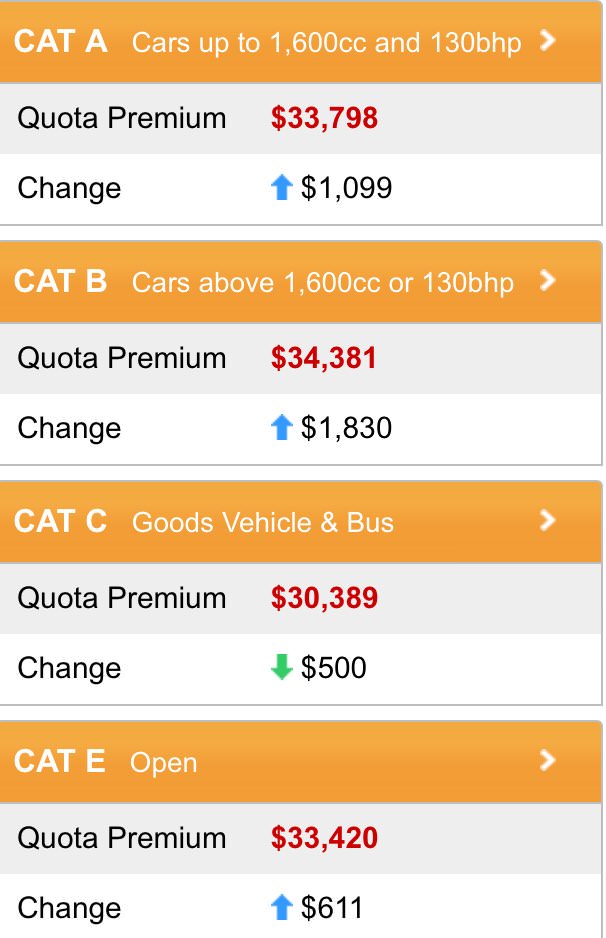Viewport: 606px width, 938px height.
Task: Open the 'Goods Vehicle & Bus' link
Action: click(263, 523)
